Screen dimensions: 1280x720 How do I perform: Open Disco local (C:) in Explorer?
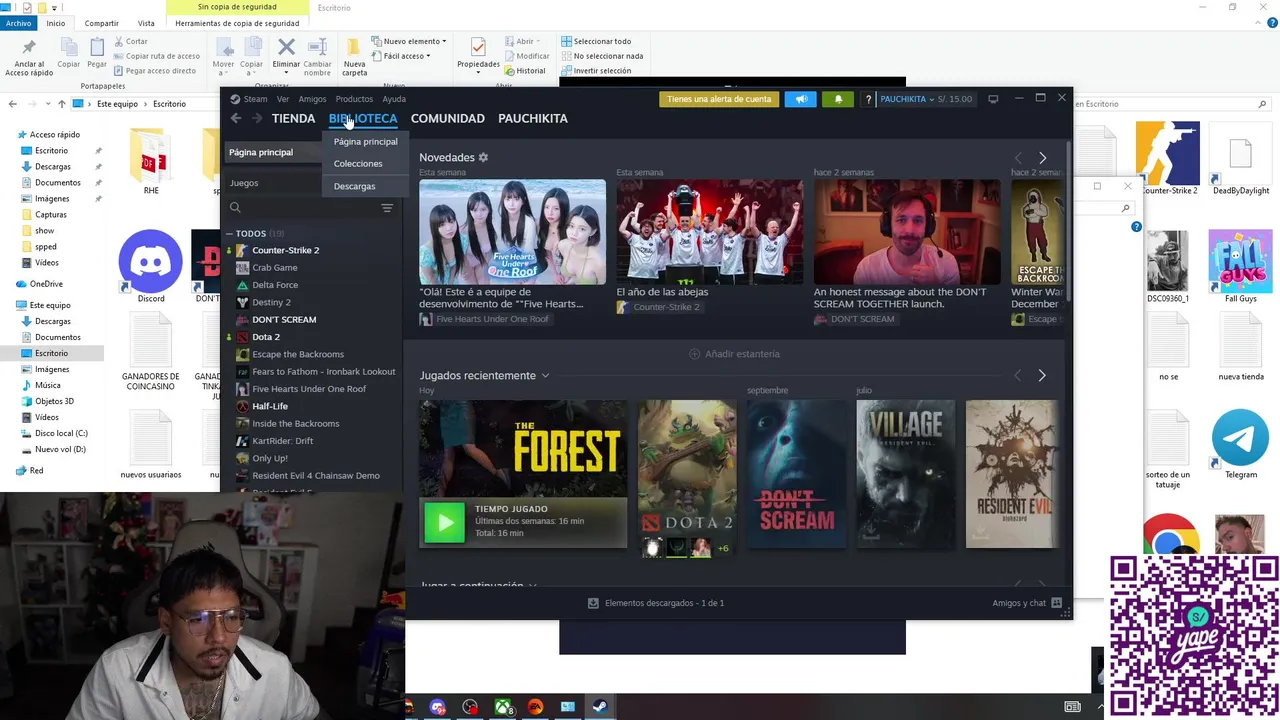[61, 433]
